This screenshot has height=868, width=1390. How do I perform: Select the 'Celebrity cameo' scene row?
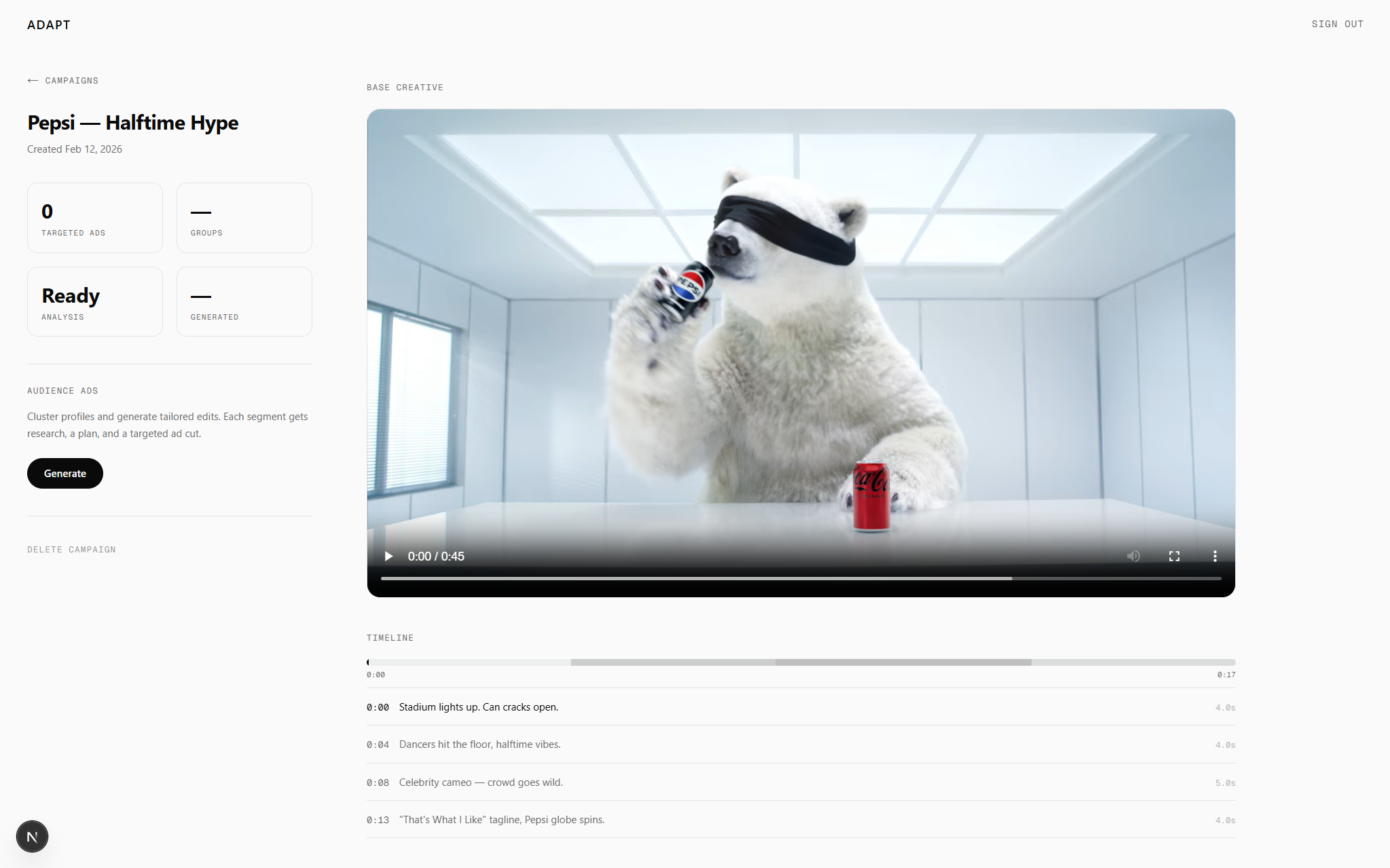481,782
